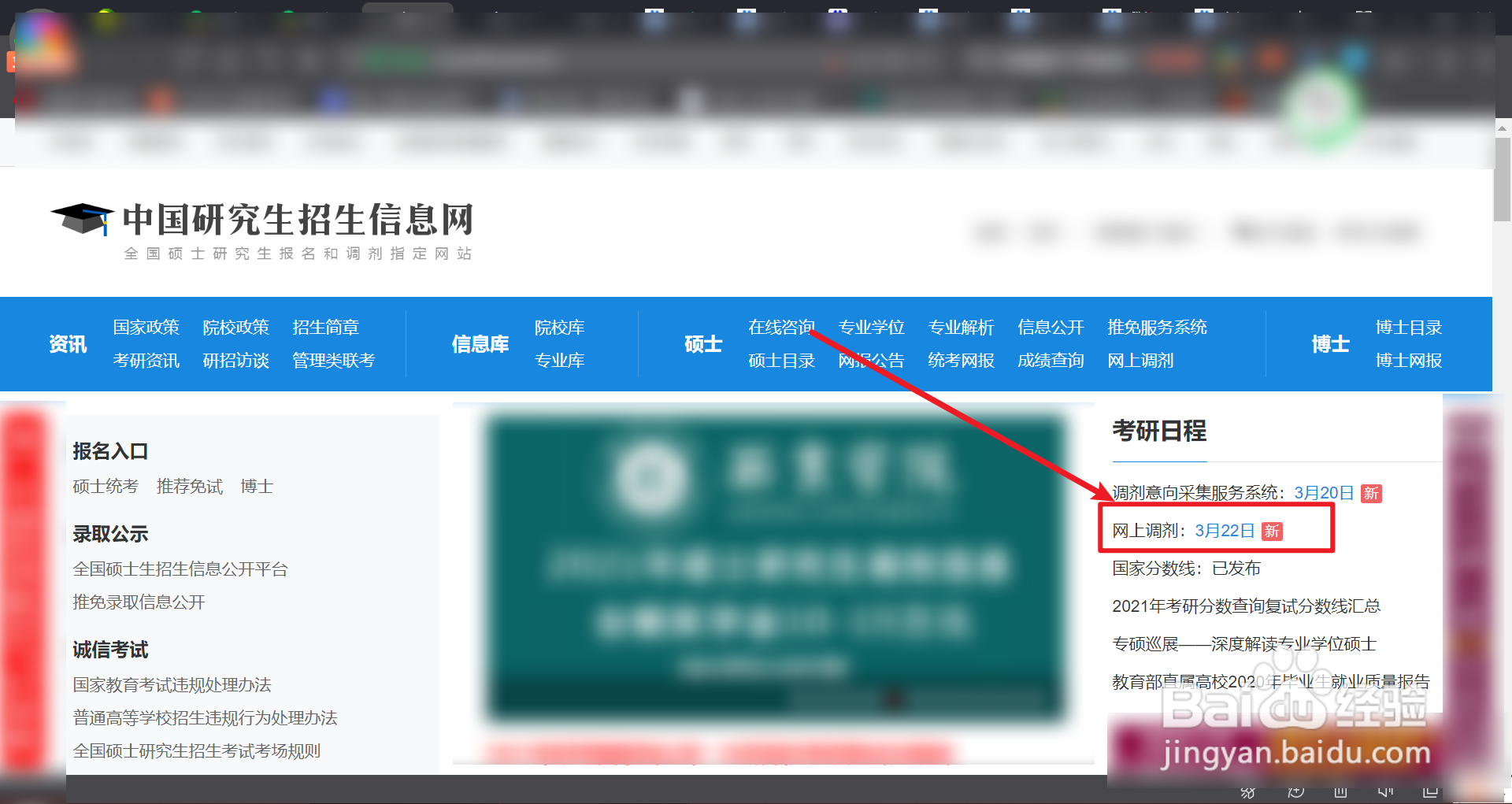Screen dimensions: 1512x804
Task: Open the 成绩查询 link
Action: [1051, 360]
